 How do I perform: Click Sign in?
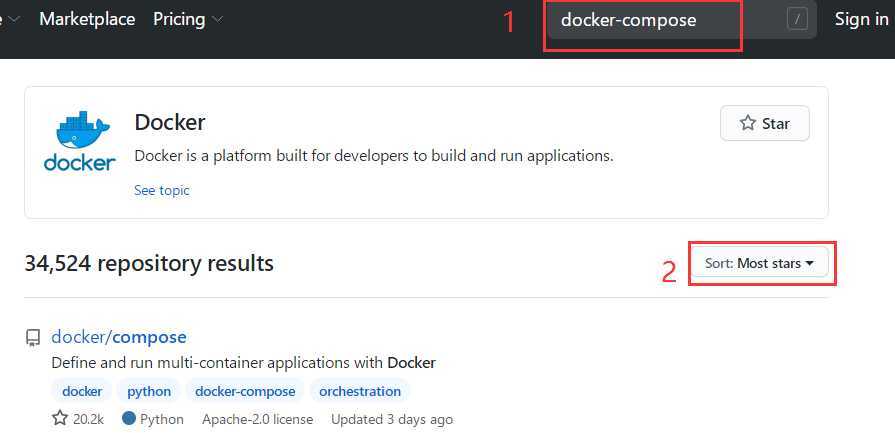(x=861, y=19)
